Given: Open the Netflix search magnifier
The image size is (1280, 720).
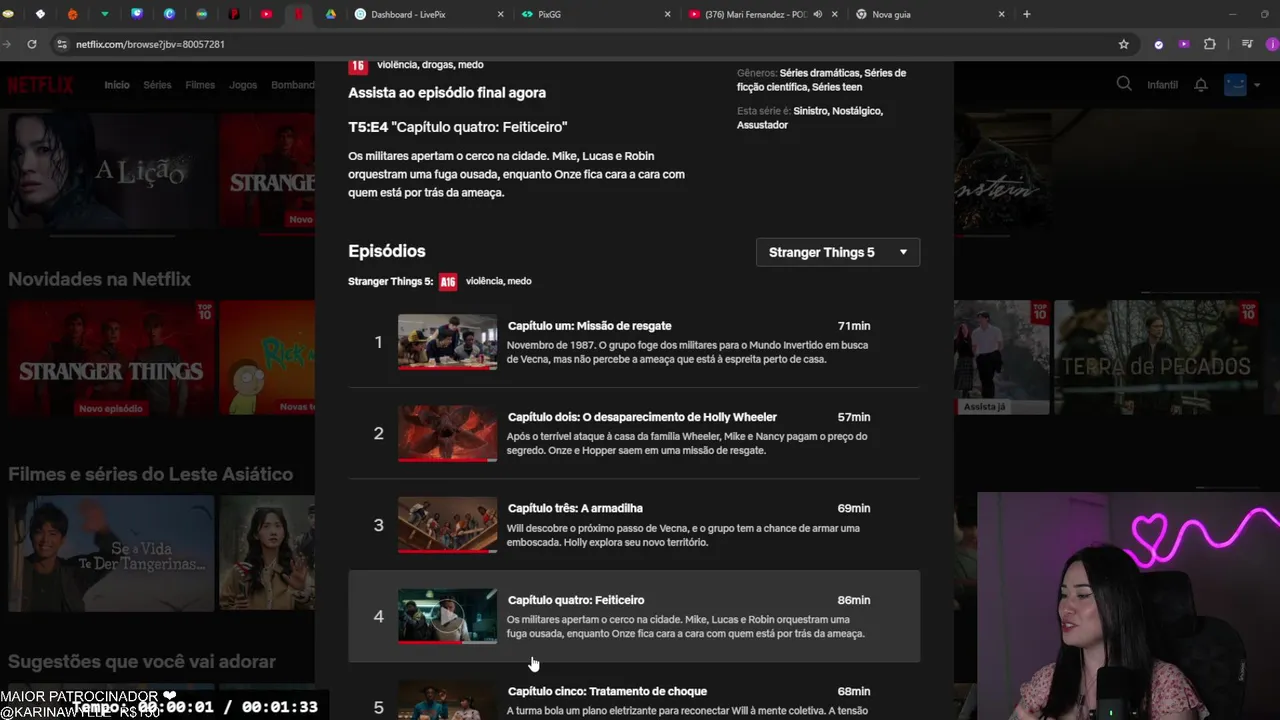Looking at the screenshot, I should coord(1124,84).
